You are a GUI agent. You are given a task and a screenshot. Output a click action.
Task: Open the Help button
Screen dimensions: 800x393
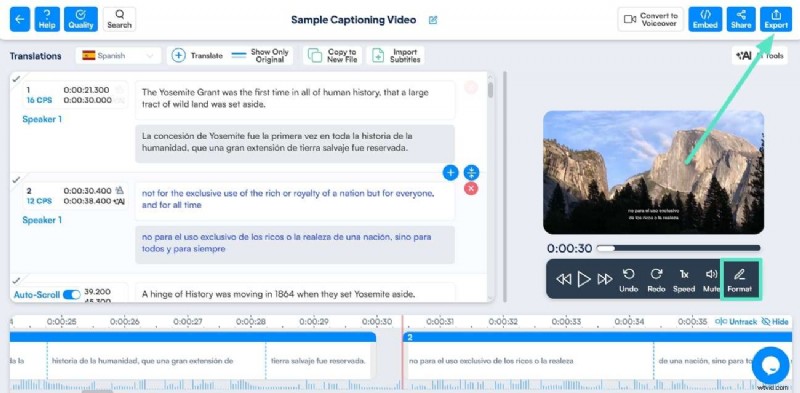pos(47,19)
